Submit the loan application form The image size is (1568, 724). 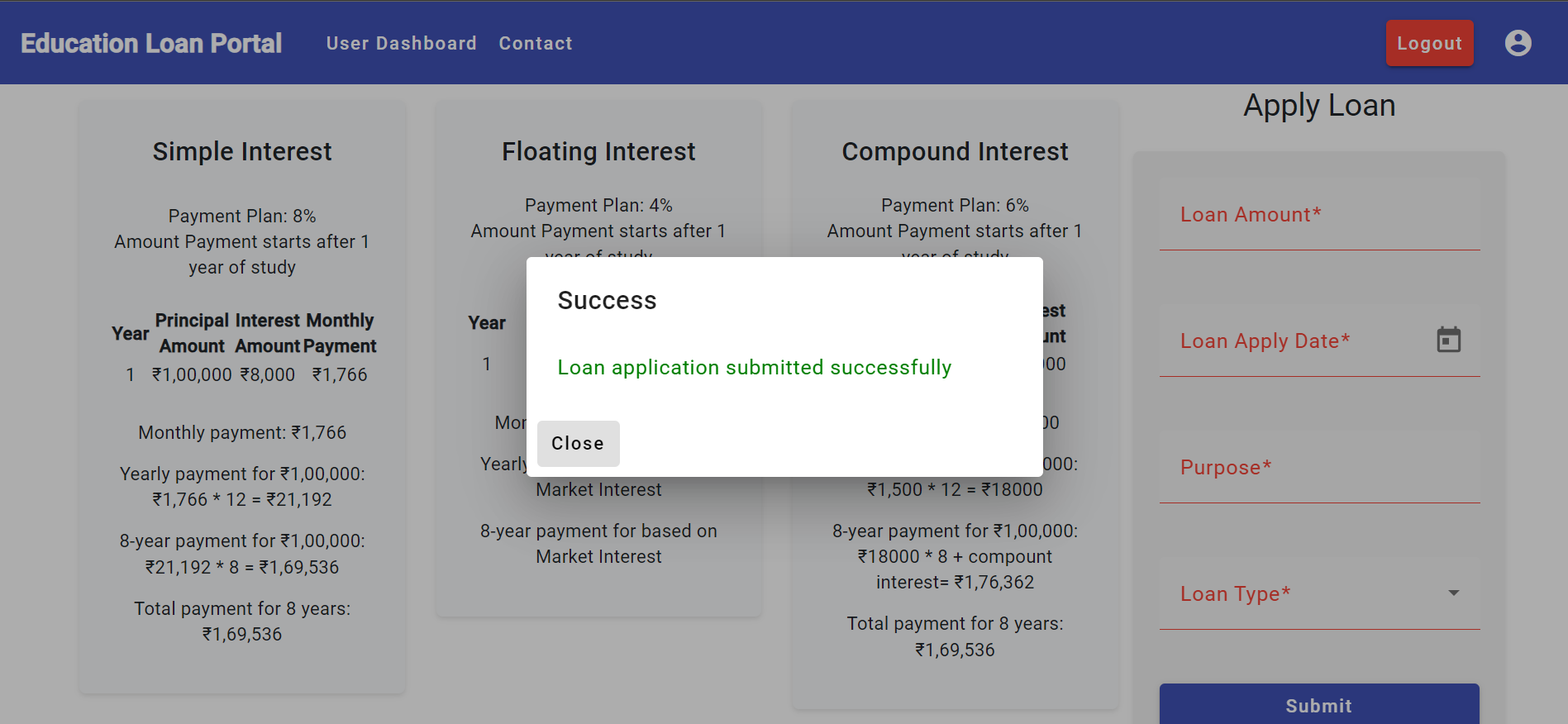[x=1318, y=705]
